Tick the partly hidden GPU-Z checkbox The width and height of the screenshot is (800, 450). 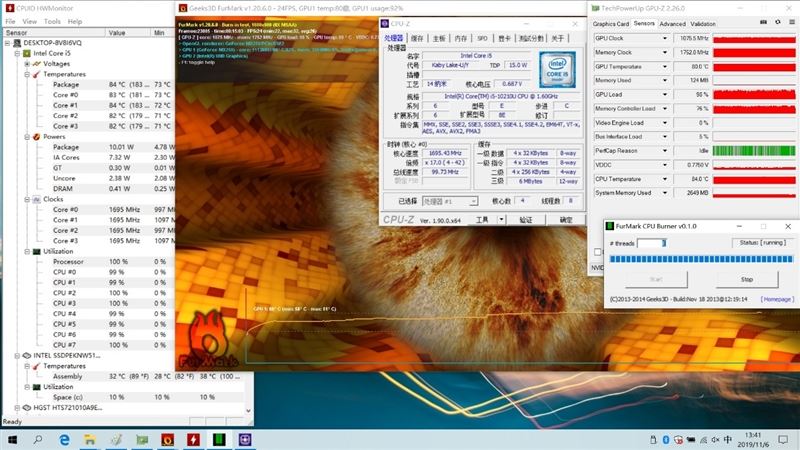point(597,252)
